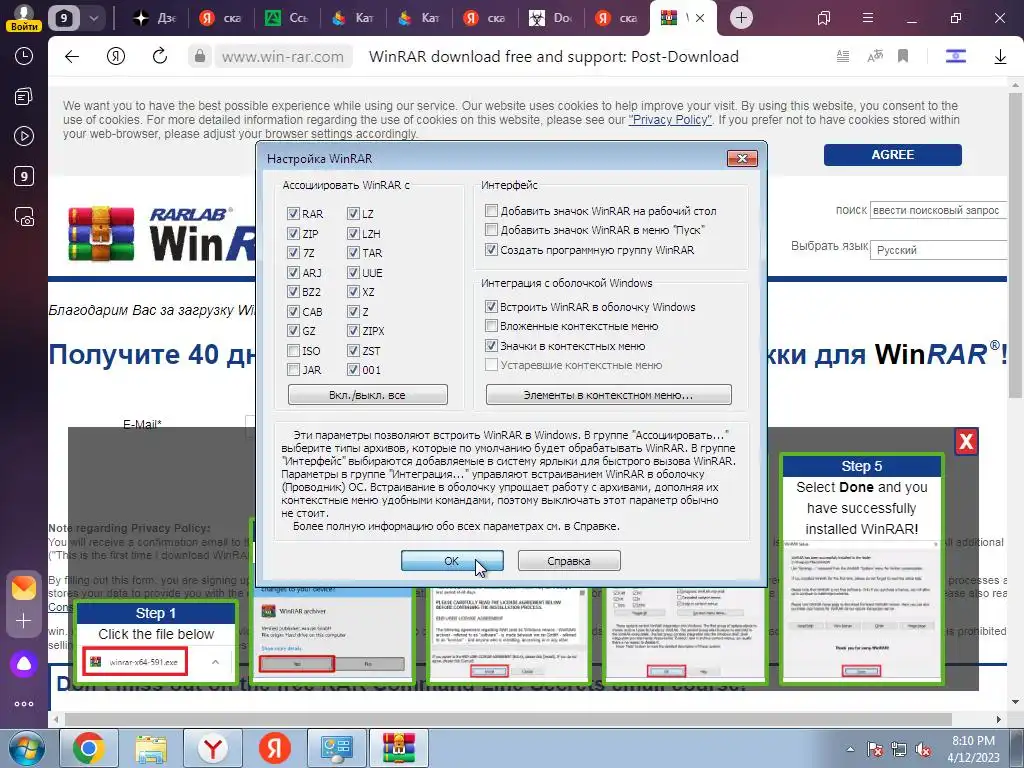Click OK in WinRAR setup dialog
This screenshot has height=768, width=1024.
[x=452, y=560]
